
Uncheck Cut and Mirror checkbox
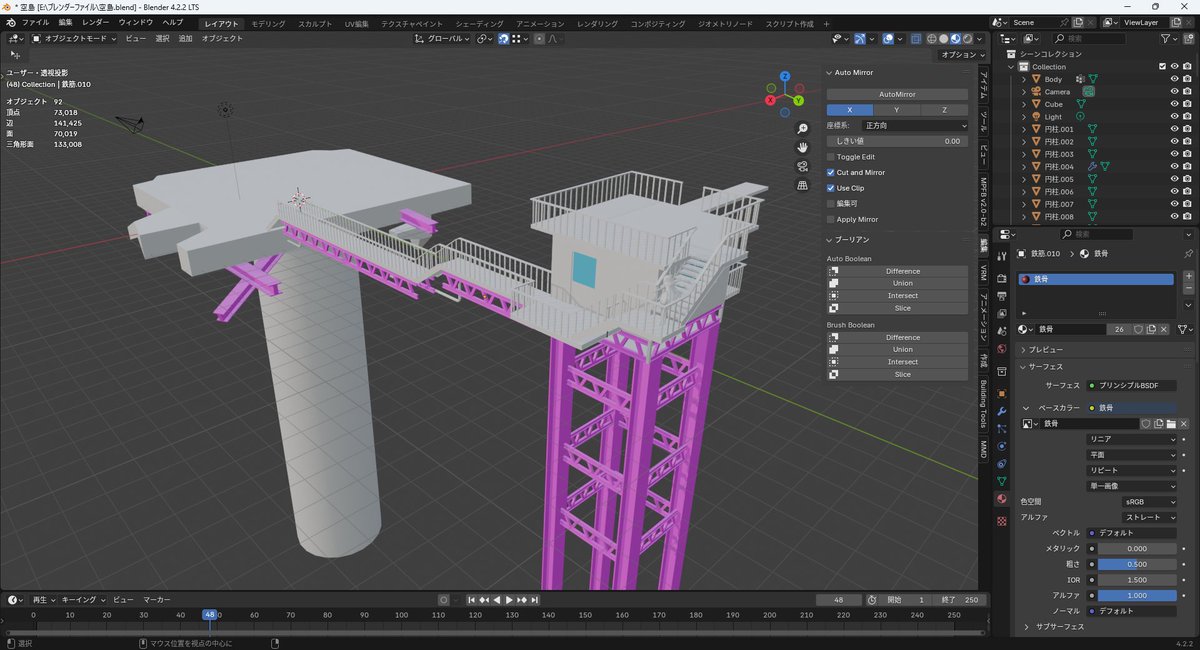tap(831, 172)
